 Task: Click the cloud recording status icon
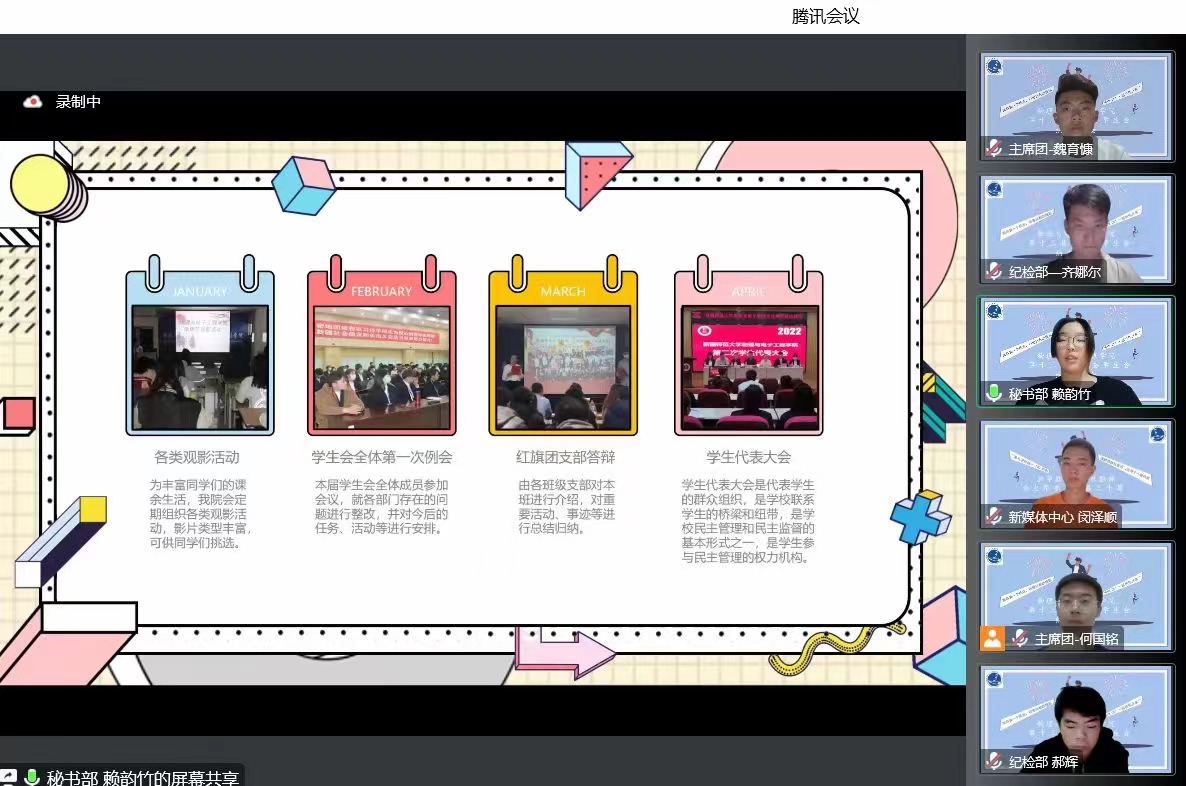[33, 101]
